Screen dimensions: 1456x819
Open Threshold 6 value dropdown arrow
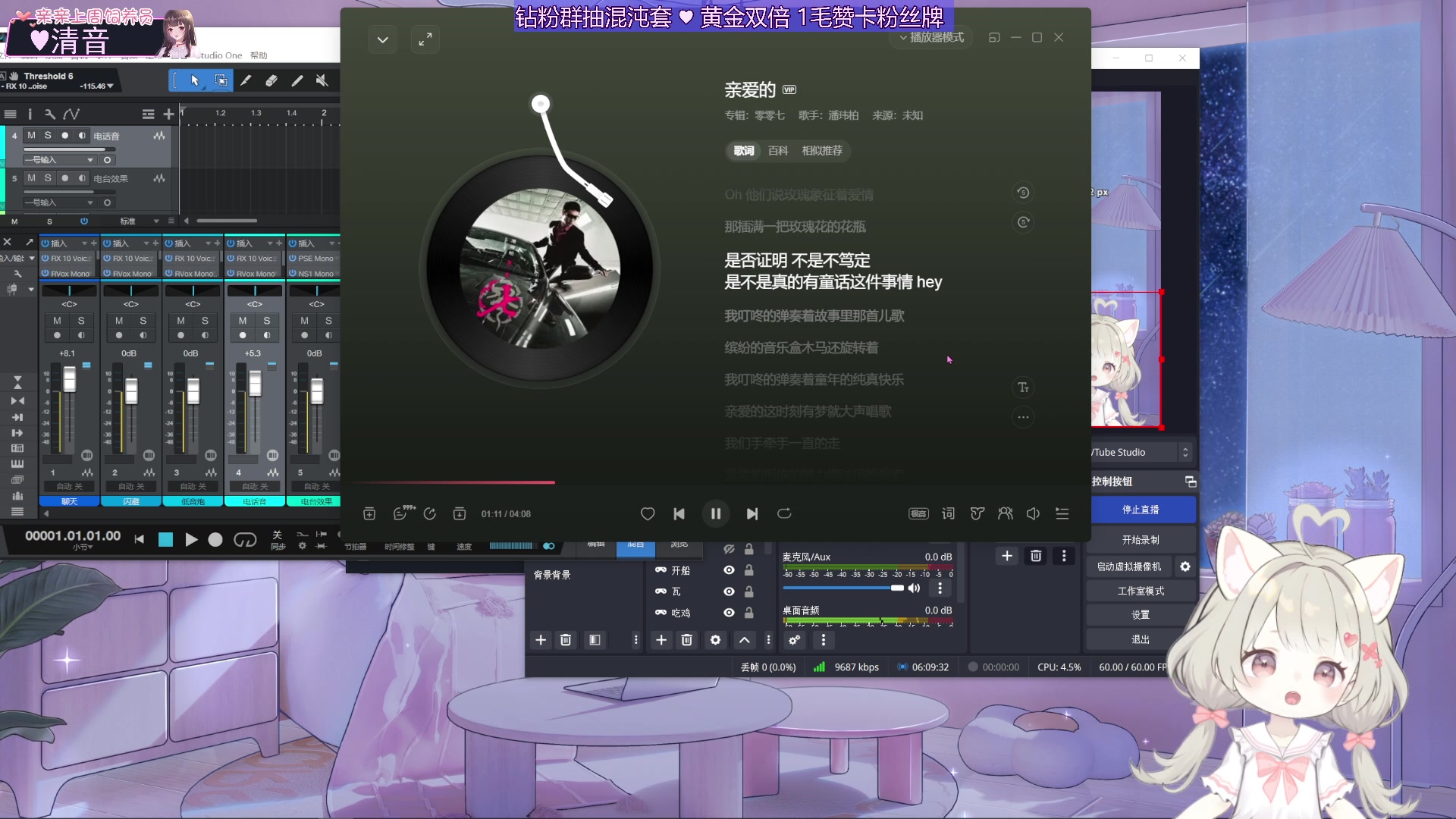pyautogui.click(x=111, y=86)
